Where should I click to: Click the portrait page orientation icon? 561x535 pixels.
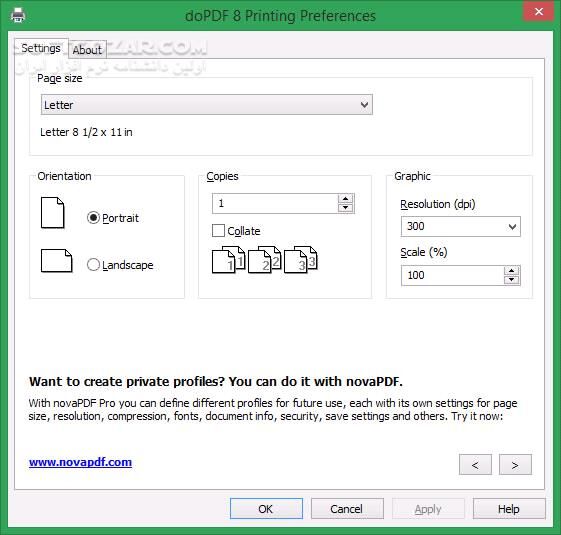point(53,213)
